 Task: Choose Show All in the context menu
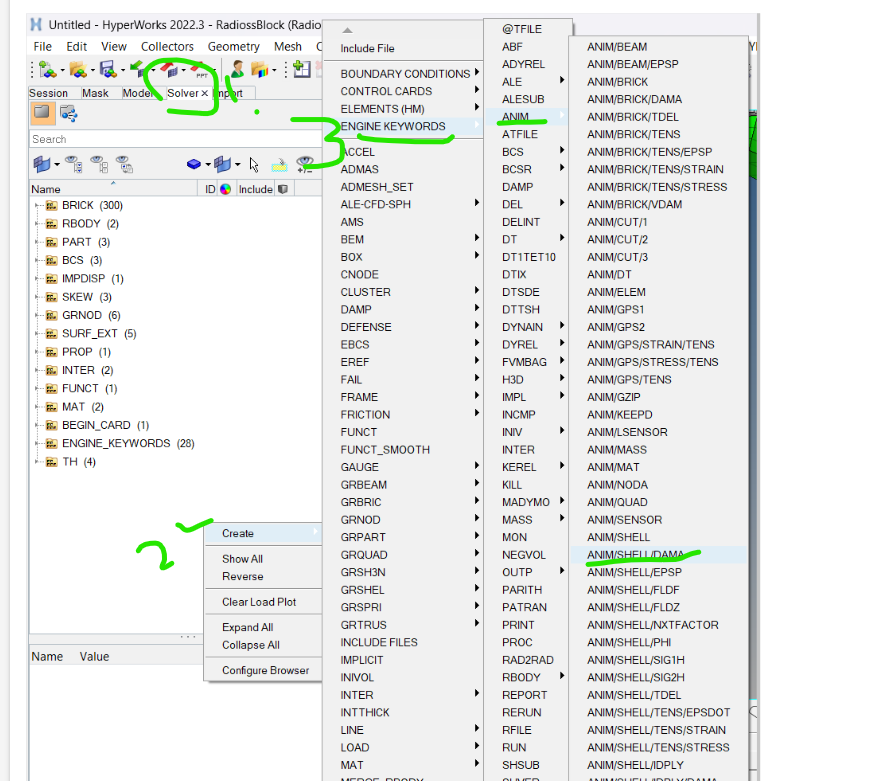(263, 559)
